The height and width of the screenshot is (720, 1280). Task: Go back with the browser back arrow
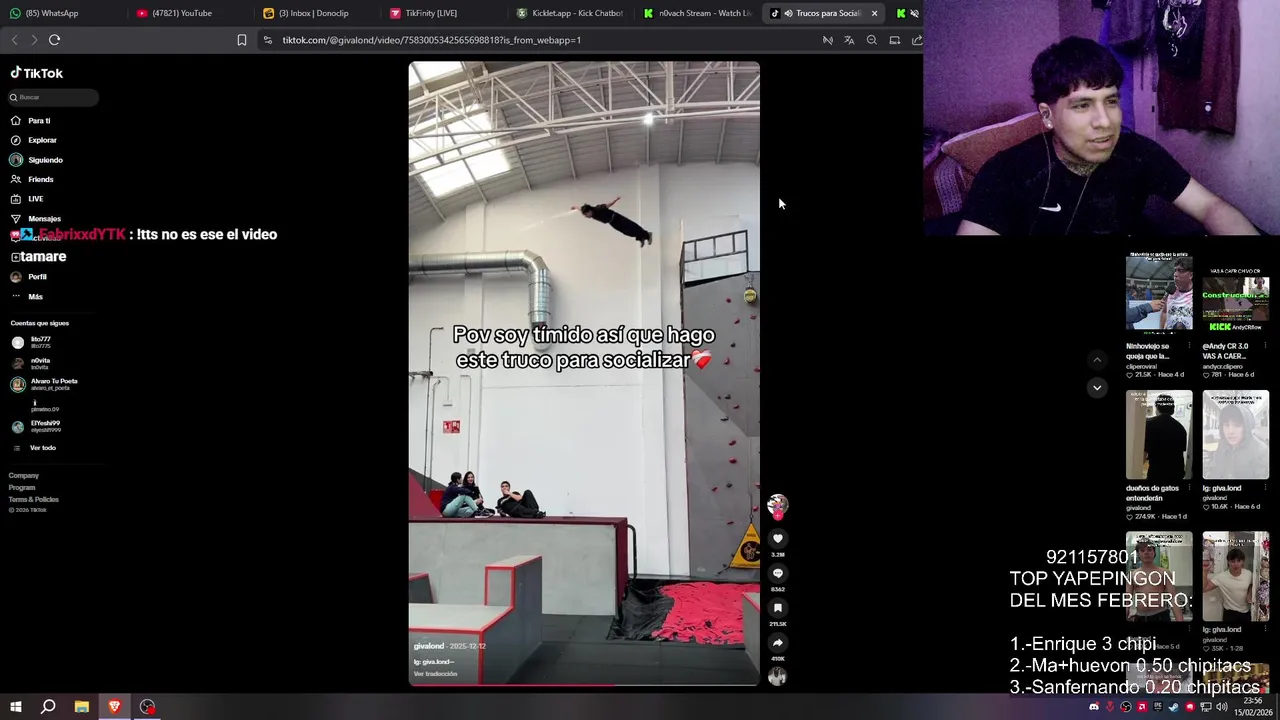pos(14,40)
